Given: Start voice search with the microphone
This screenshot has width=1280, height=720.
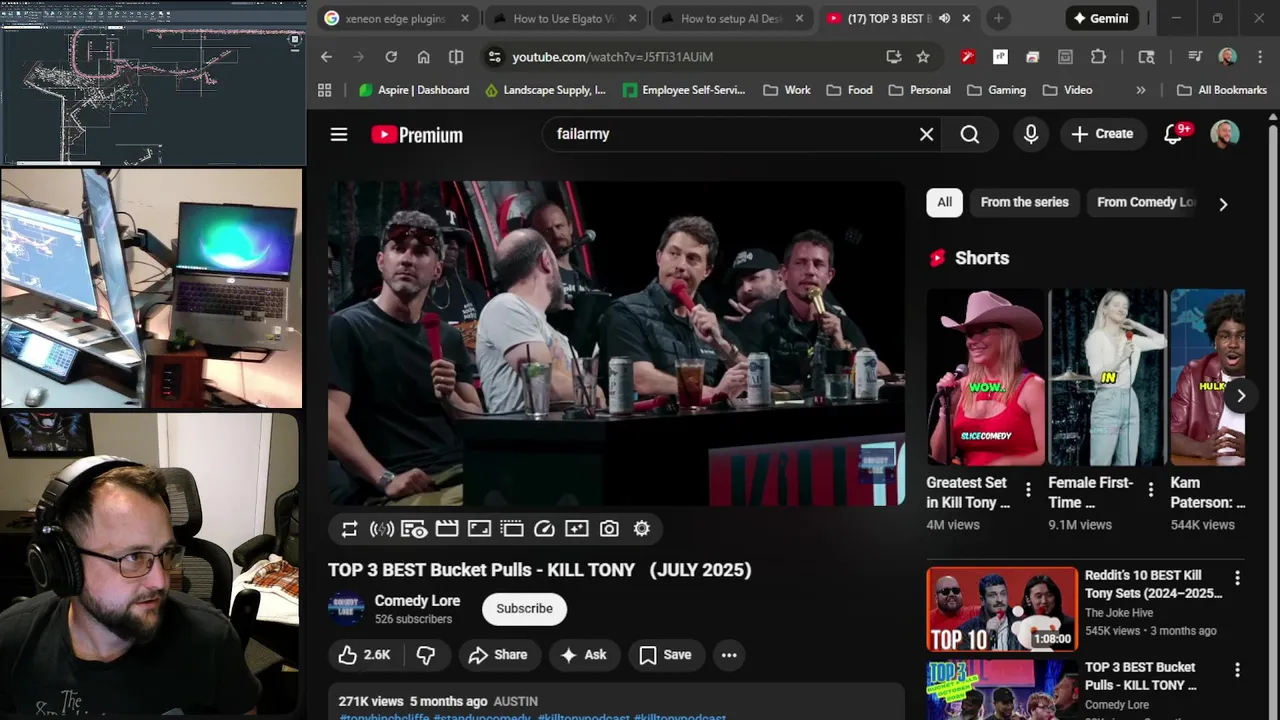Looking at the screenshot, I should pos(1031,134).
